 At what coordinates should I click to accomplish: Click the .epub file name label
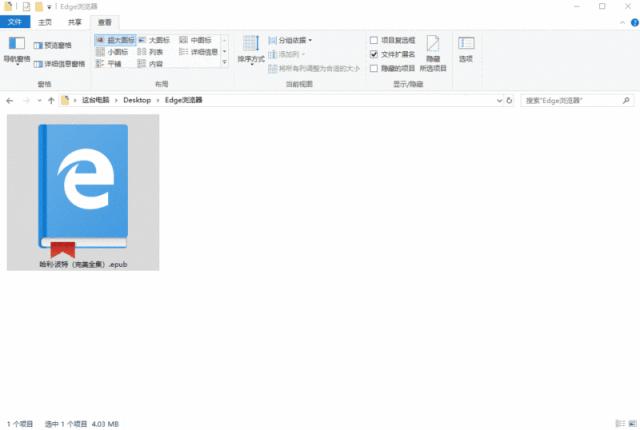click(x=83, y=264)
